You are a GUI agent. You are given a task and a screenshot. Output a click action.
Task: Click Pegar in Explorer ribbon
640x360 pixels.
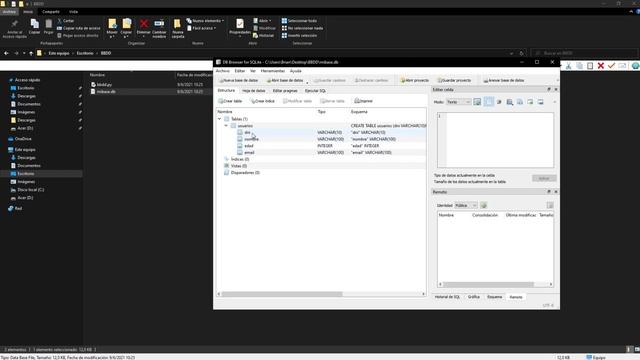click(x=49, y=27)
